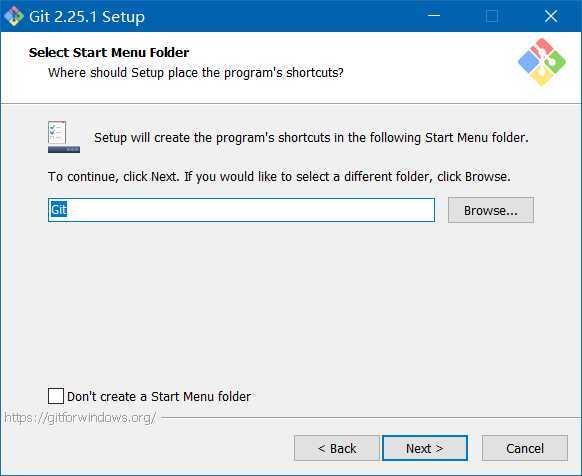The image size is (582, 476).
Task: Click the Start Menu folder shortcuts icon
Action: pyautogui.click(x=63, y=137)
